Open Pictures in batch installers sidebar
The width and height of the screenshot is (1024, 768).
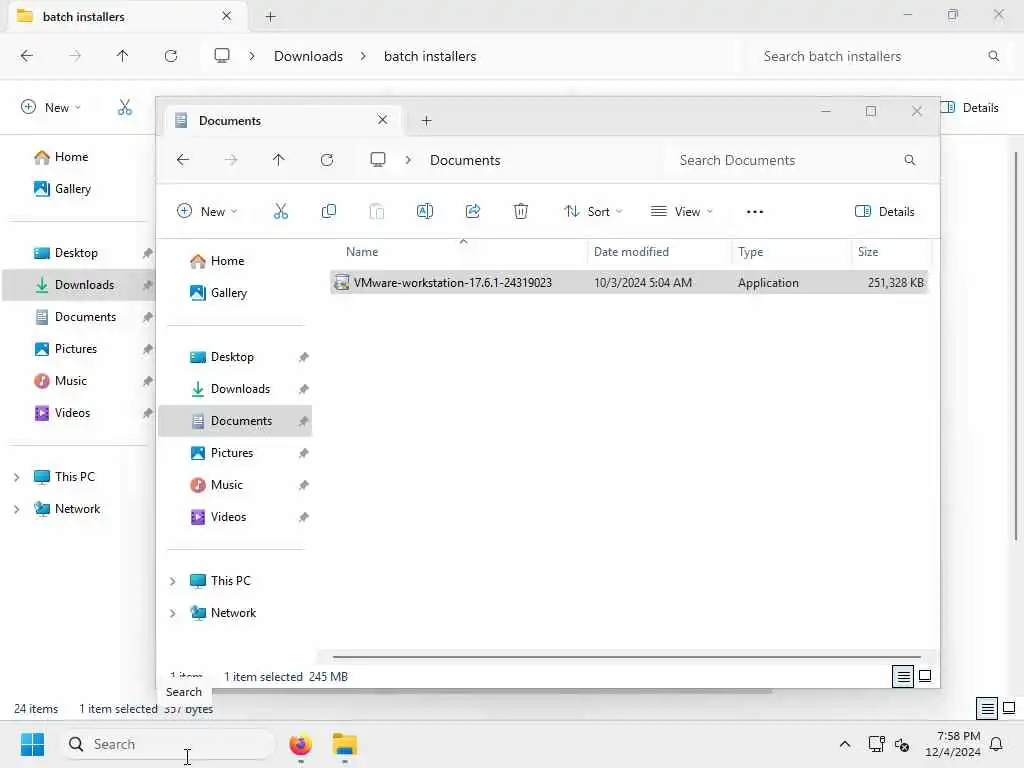(76, 349)
